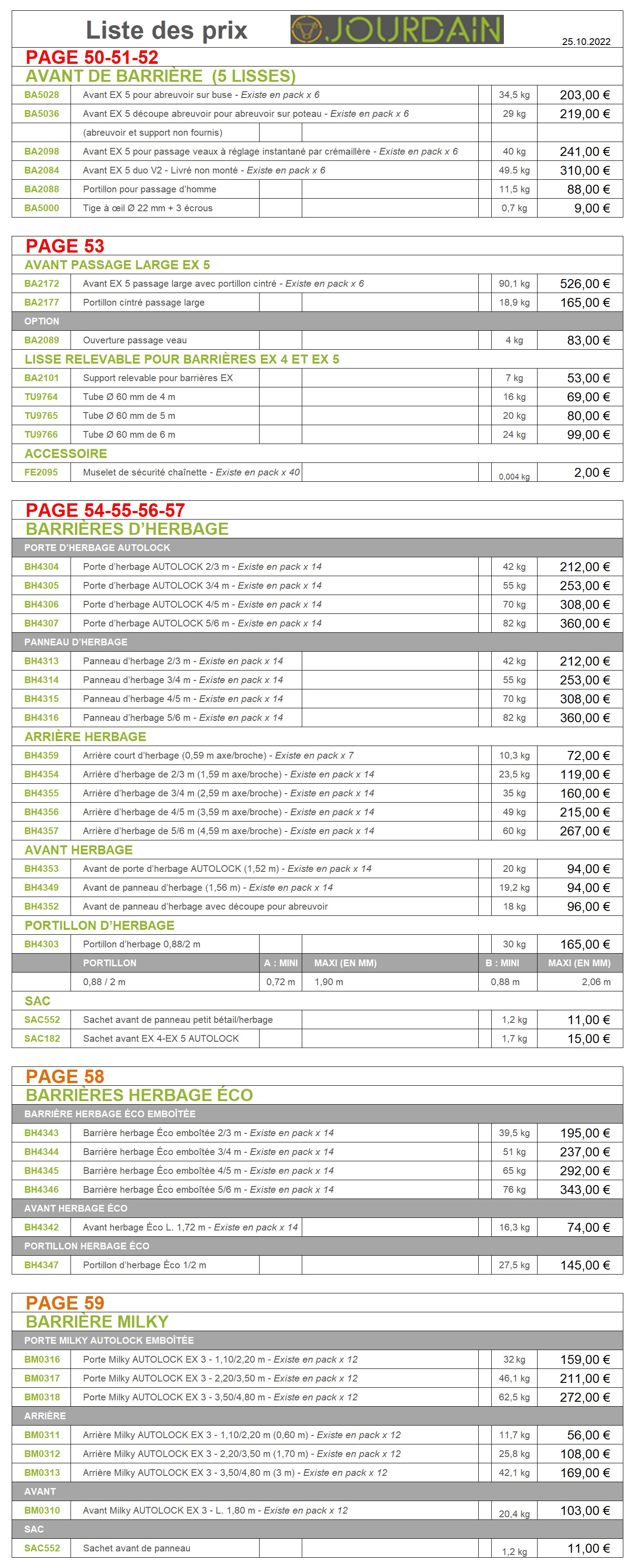Image resolution: width=635 pixels, height=1568 pixels.
Task: Select product code BH4352
Action: pyautogui.click(x=41, y=906)
